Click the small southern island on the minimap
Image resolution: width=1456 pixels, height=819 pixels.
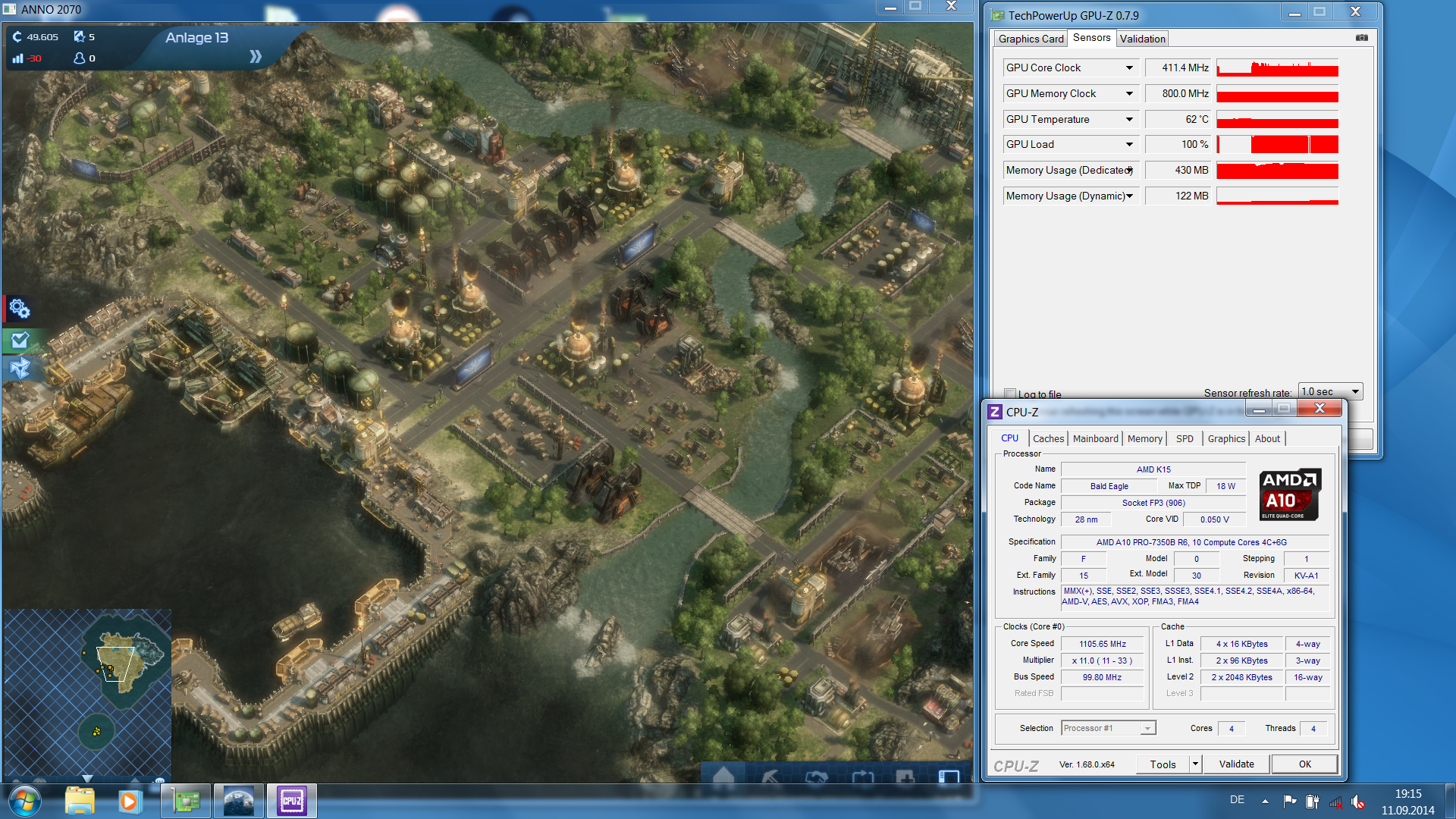point(96,731)
